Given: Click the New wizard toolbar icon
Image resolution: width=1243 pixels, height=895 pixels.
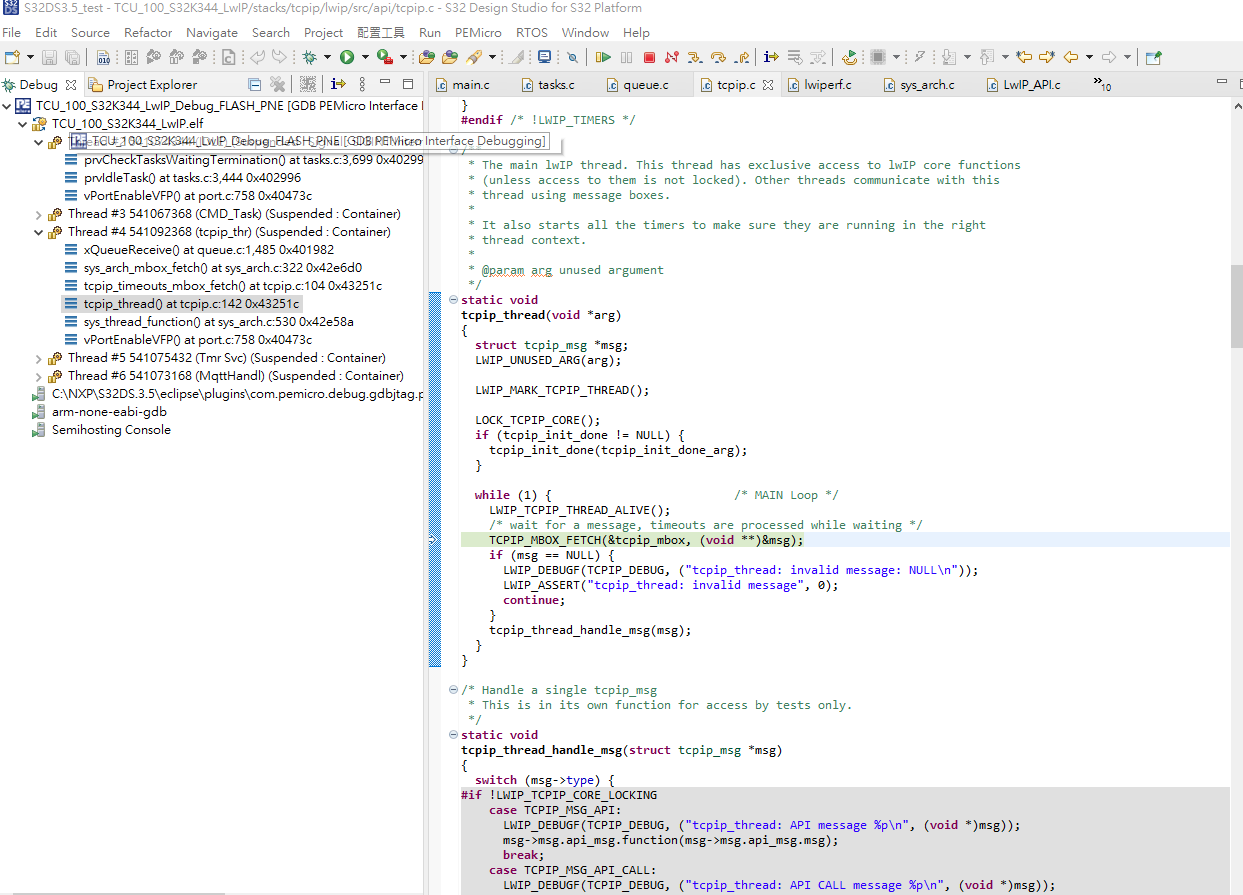Looking at the screenshot, I should coord(12,58).
